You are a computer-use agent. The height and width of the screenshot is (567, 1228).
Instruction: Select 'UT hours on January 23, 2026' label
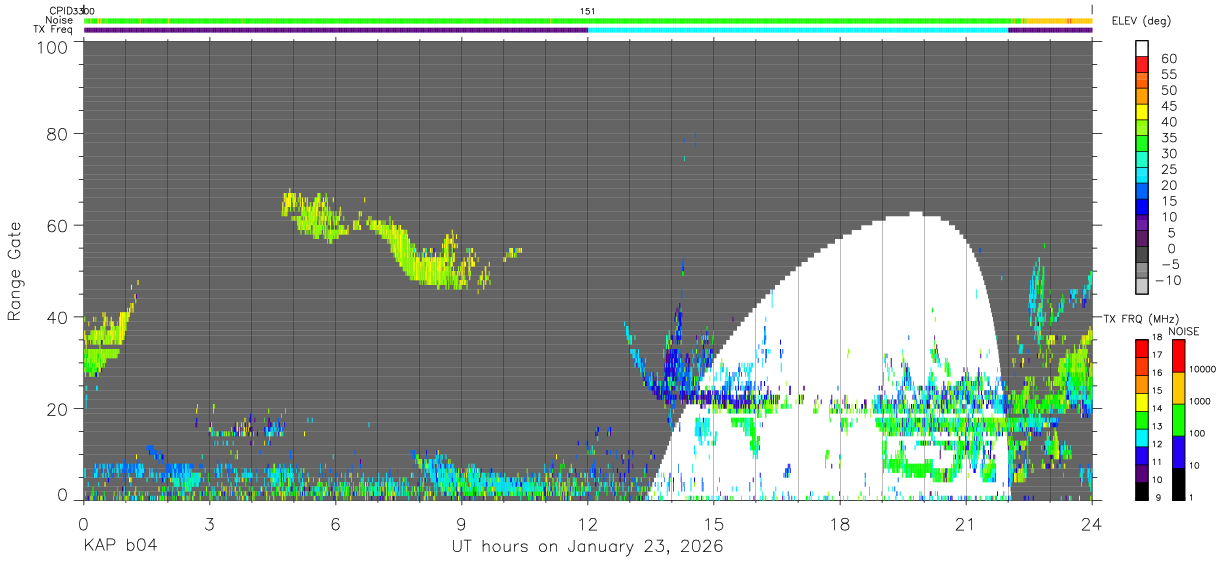586,546
